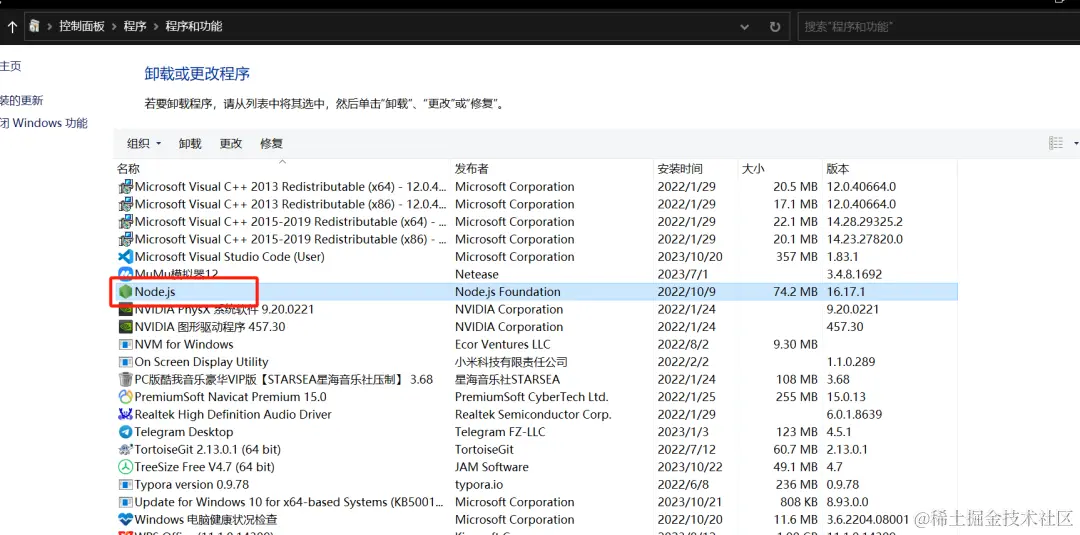Select 'TortoiseGit 2.13.0.1 (64 bit)' name
The width and height of the screenshot is (1080, 535).
click(207, 450)
